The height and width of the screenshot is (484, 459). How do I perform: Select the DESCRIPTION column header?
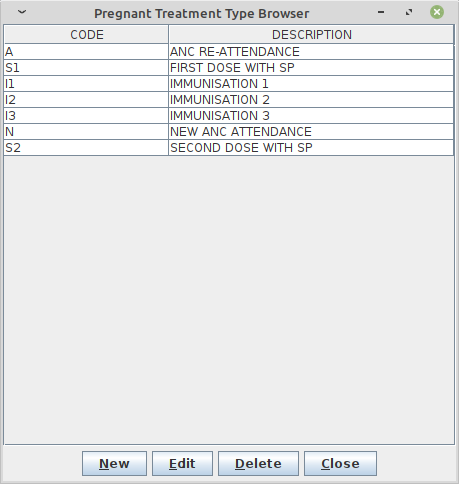tap(311, 35)
